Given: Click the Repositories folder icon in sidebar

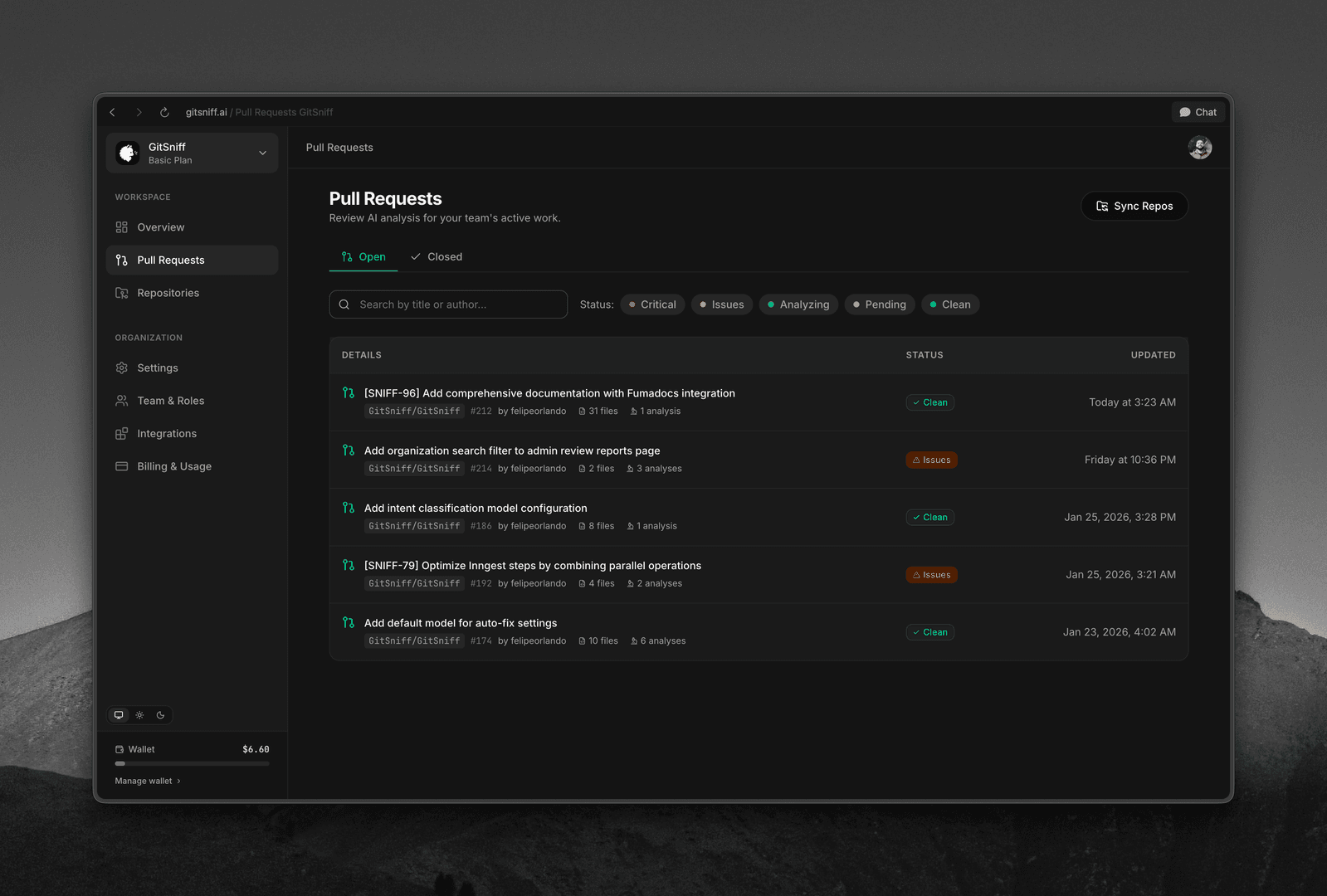Looking at the screenshot, I should 121,293.
